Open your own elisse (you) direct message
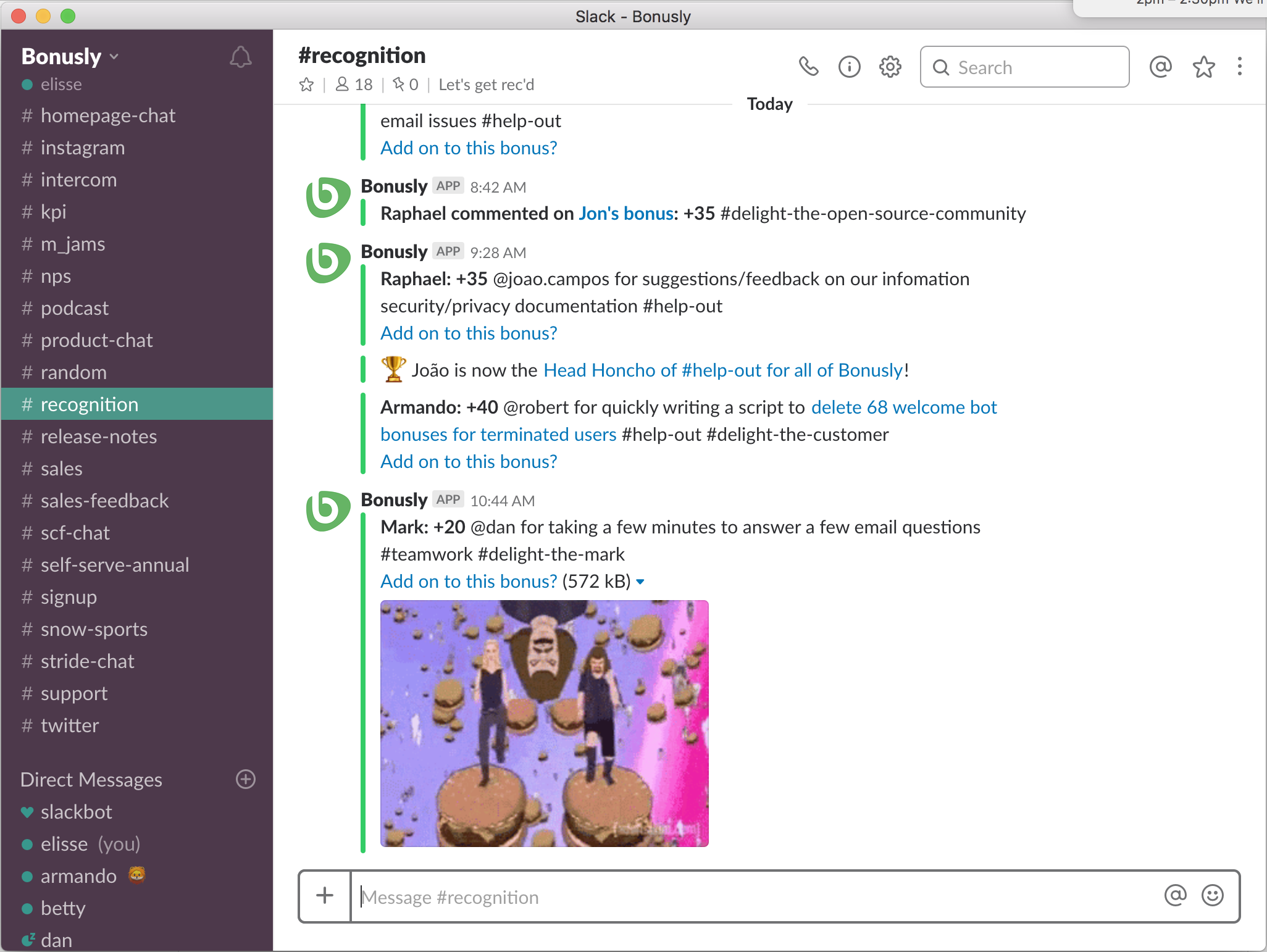 click(x=137, y=844)
